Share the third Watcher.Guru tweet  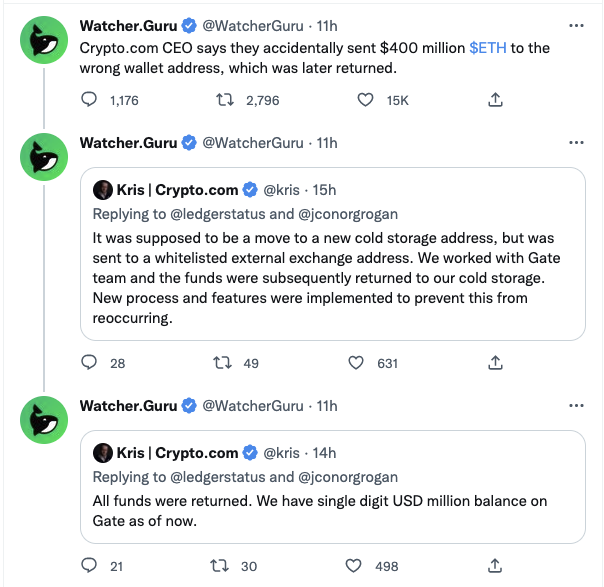[x=495, y=566]
